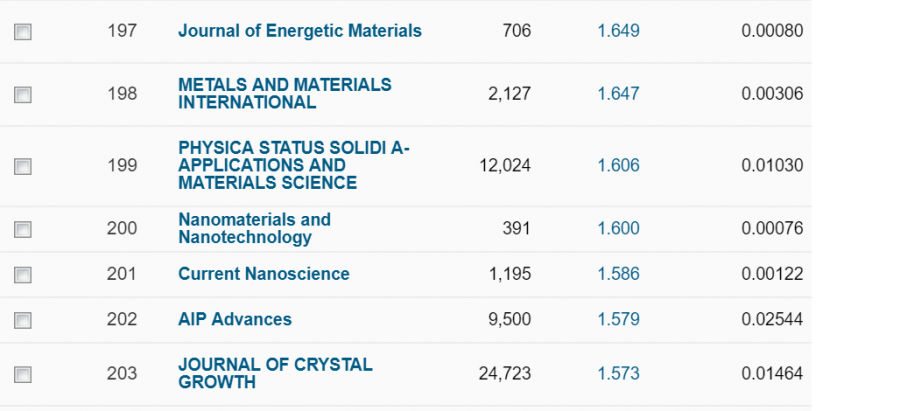
Task: Click the 1.606 impact factor value
Action: (x=618, y=166)
